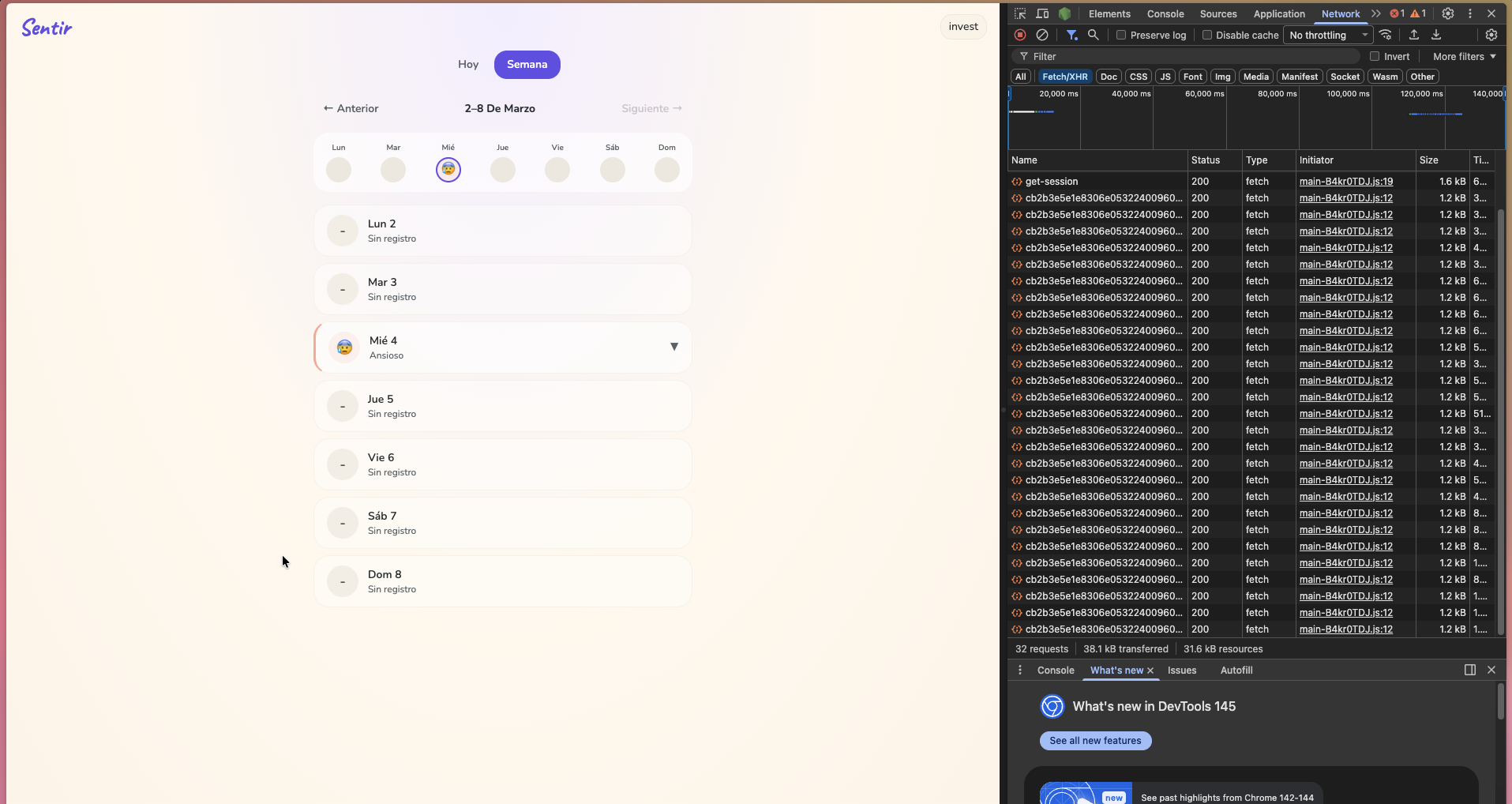Sort requests by the Initiator column header
Viewport: 1512px width, 804px height.
[x=1356, y=160]
